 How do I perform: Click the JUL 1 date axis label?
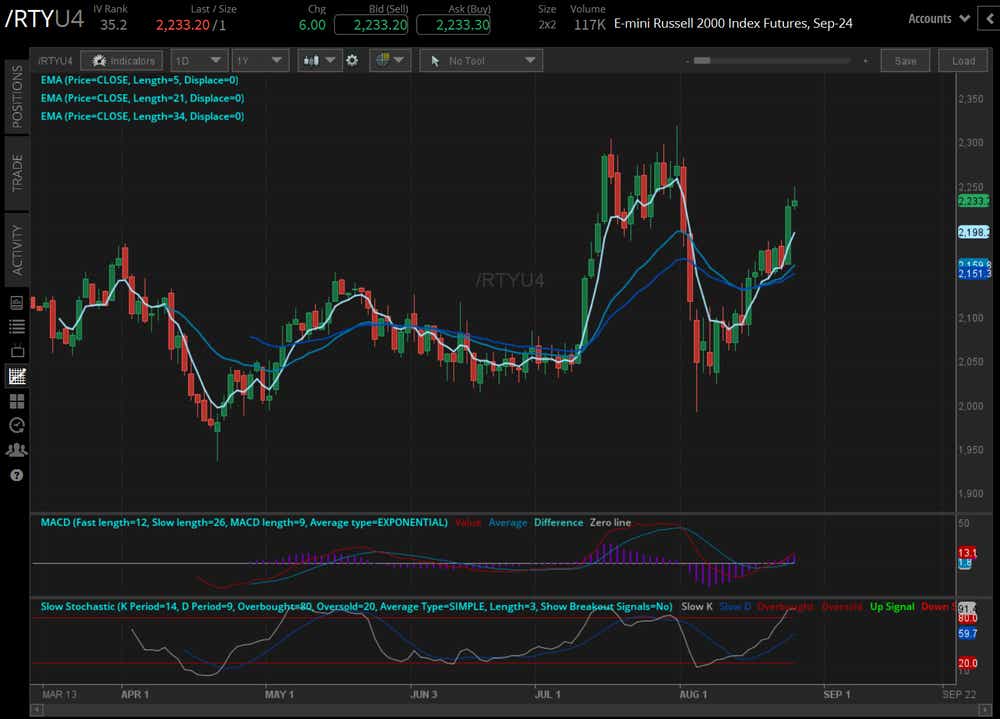tap(548, 695)
